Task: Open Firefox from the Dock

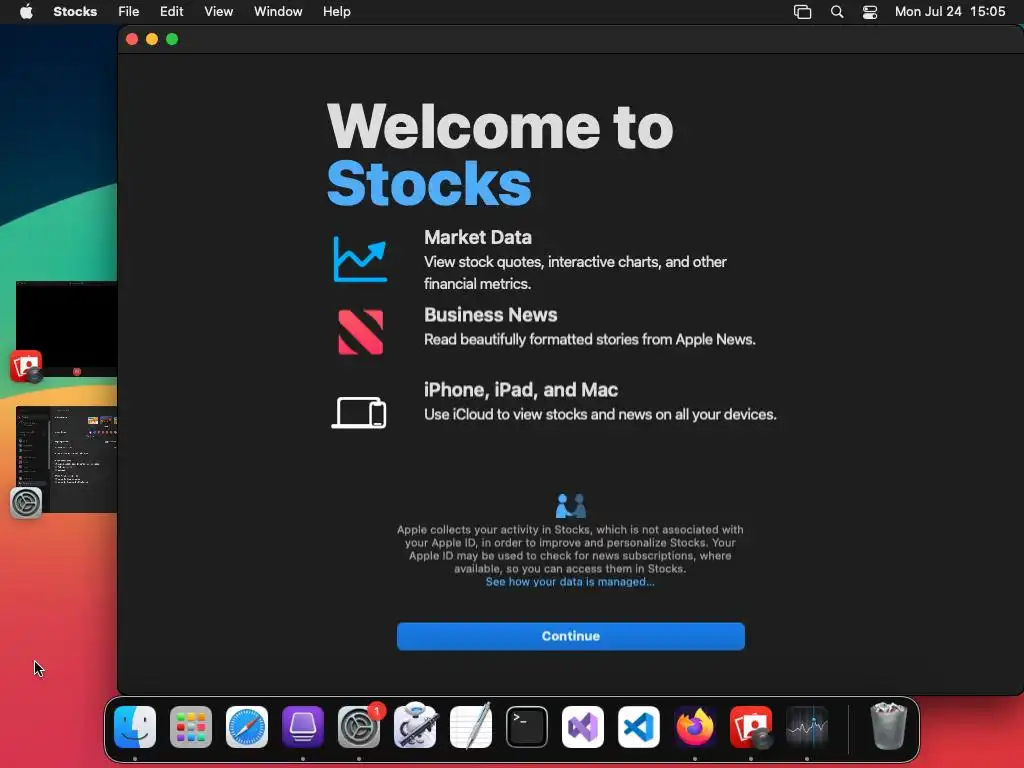Action: (695, 727)
